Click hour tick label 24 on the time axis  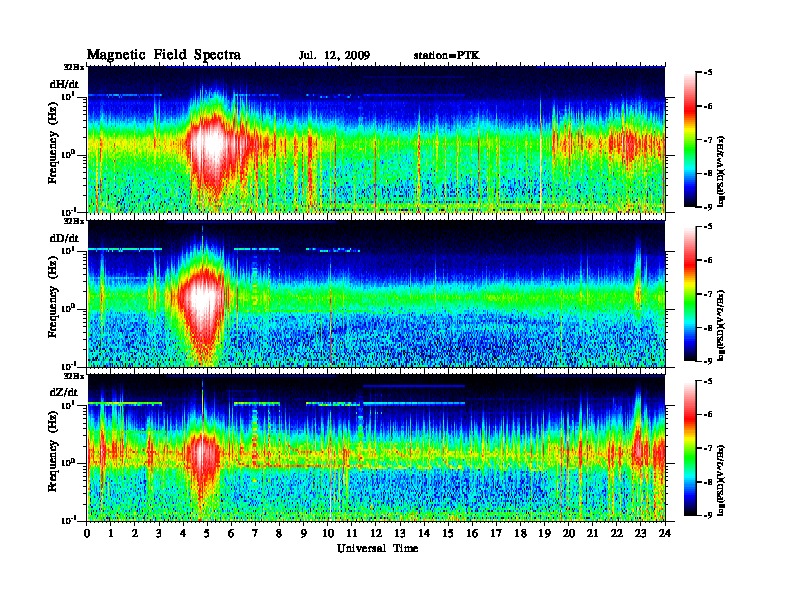665,533
